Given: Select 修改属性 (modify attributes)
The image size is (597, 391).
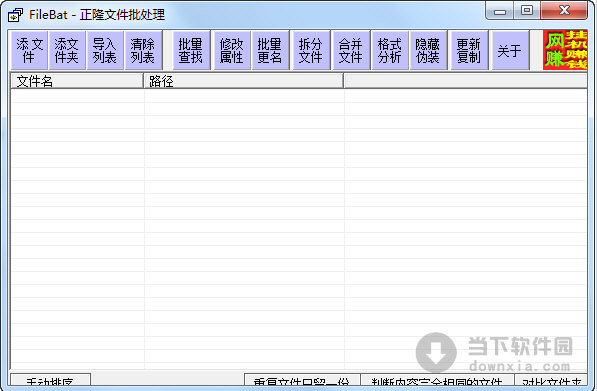Looking at the screenshot, I should (232, 50).
